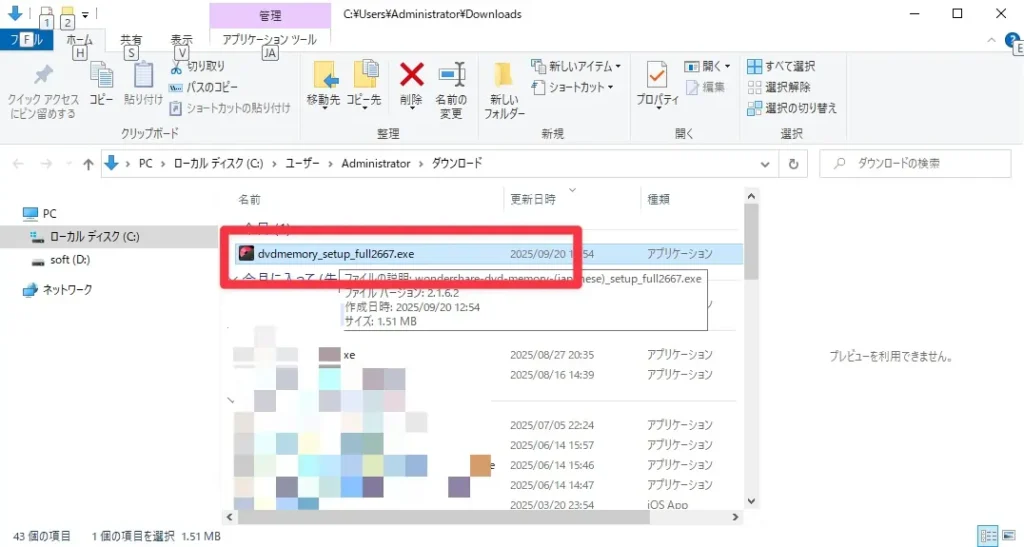
Task: Click Paste shortcut (ショートカットの貼り付け)
Action: [x=230, y=108]
